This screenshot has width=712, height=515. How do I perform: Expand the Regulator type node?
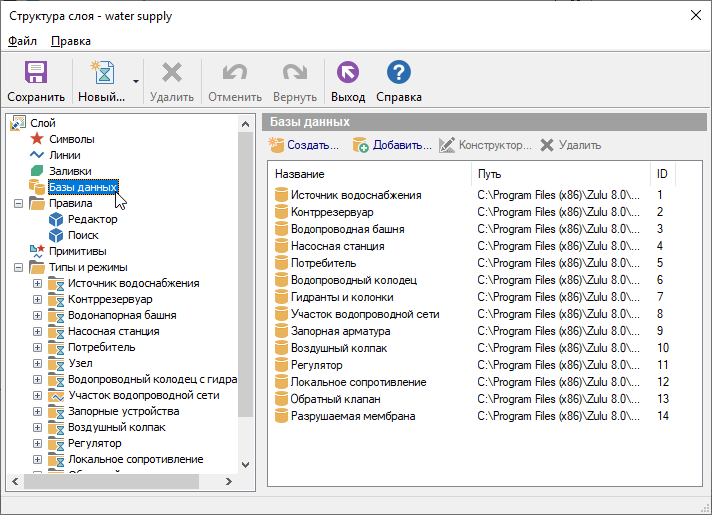tap(38, 443)
